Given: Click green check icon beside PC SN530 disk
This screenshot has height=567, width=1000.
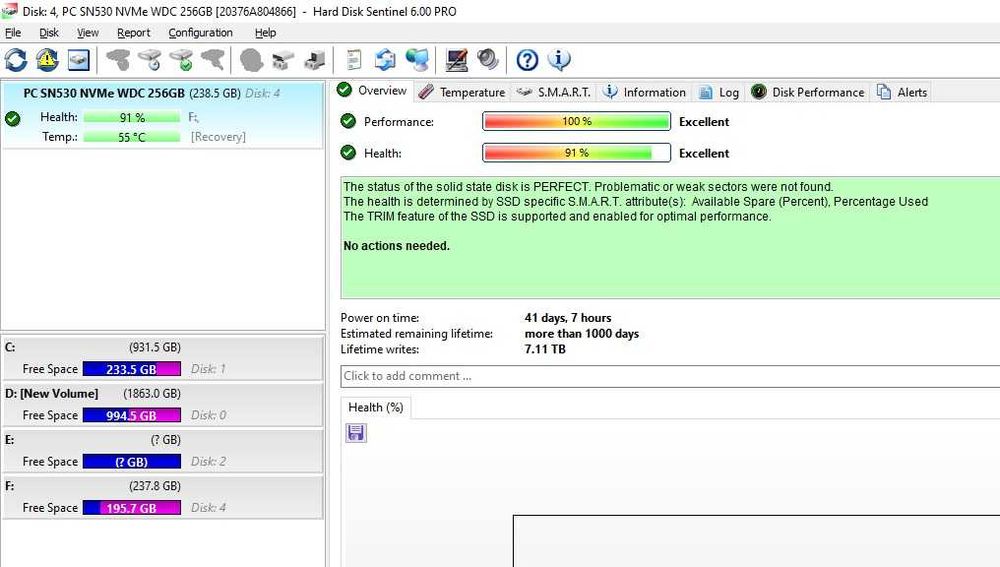Looking at the screenshot, I should 13,119.
